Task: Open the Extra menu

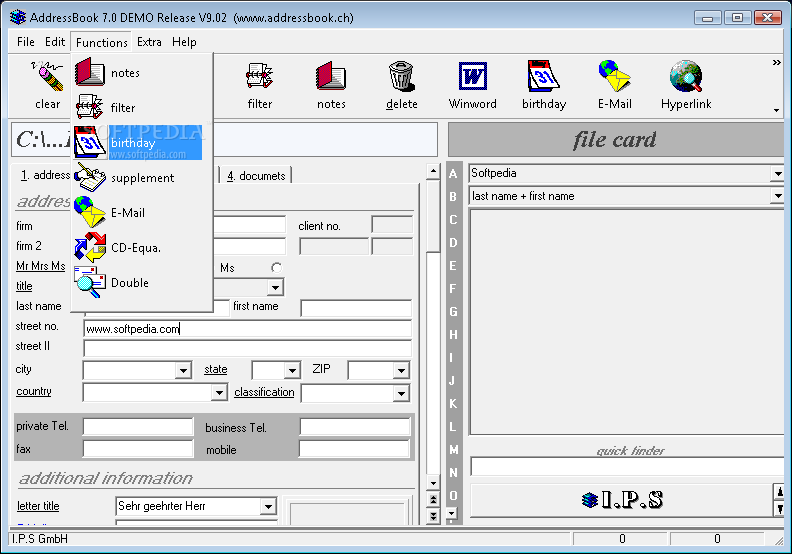Action: [149, 42]
